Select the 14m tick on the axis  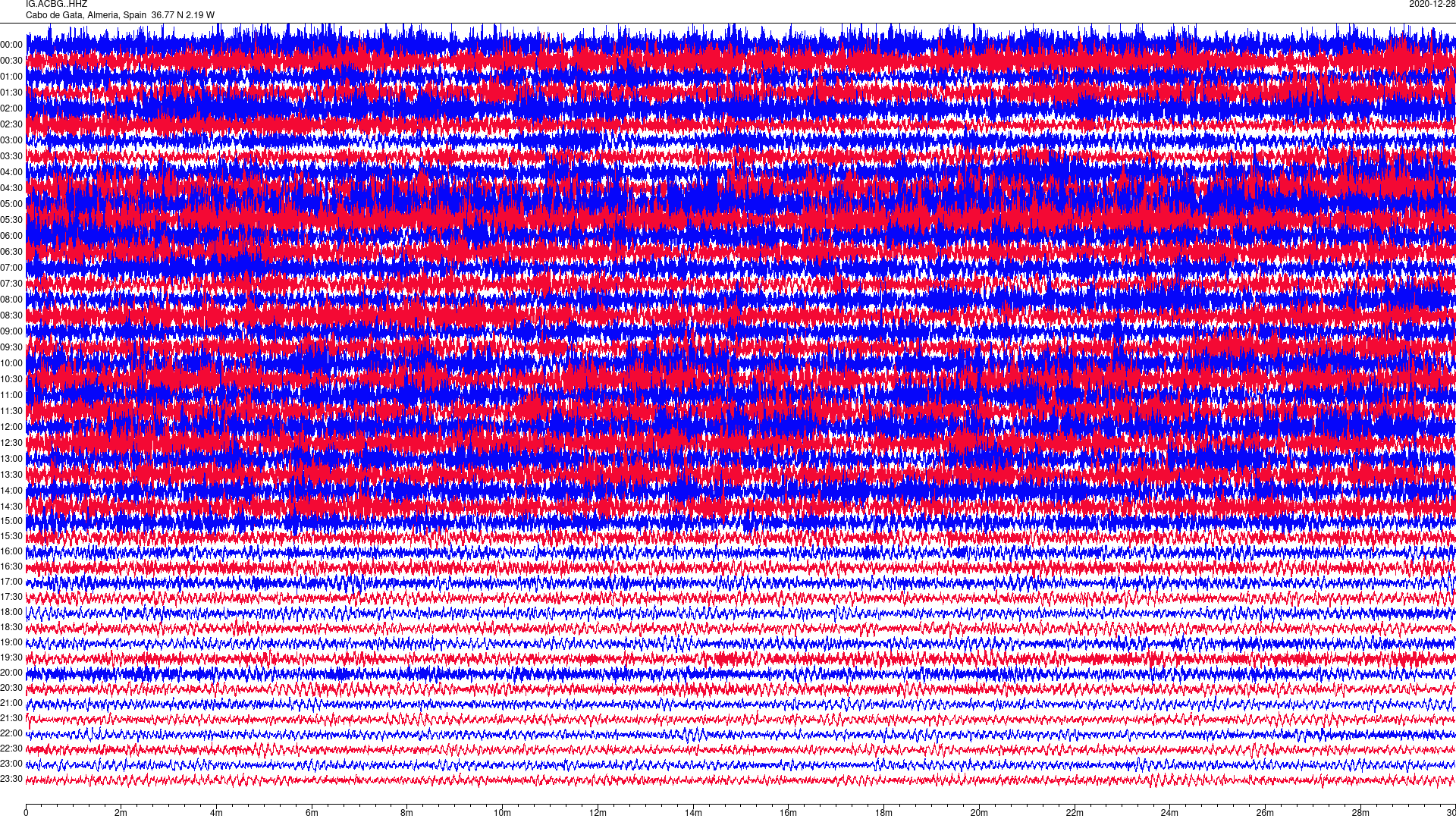pos(693,813)
